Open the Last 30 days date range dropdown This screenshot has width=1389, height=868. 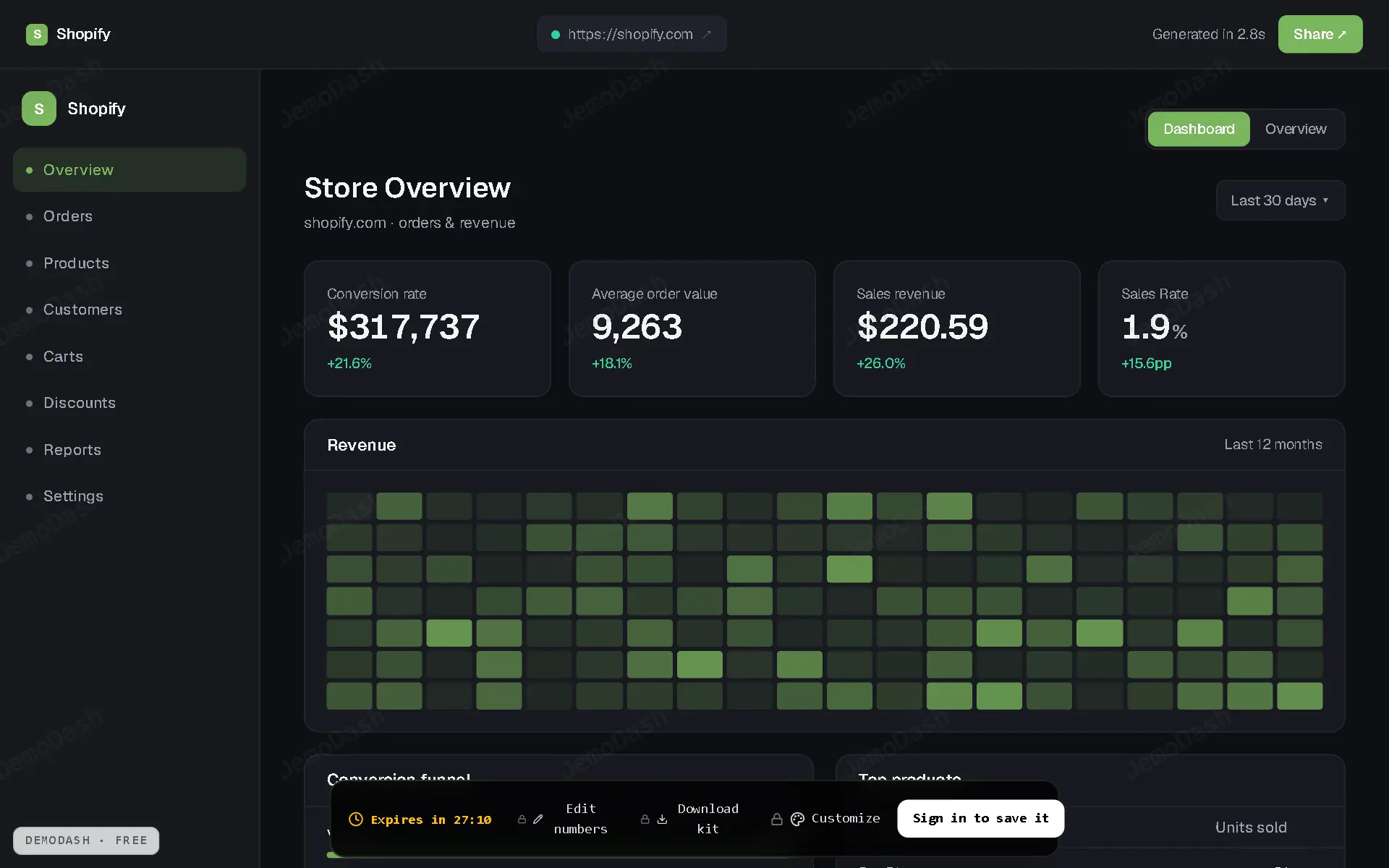(1280, 200)
